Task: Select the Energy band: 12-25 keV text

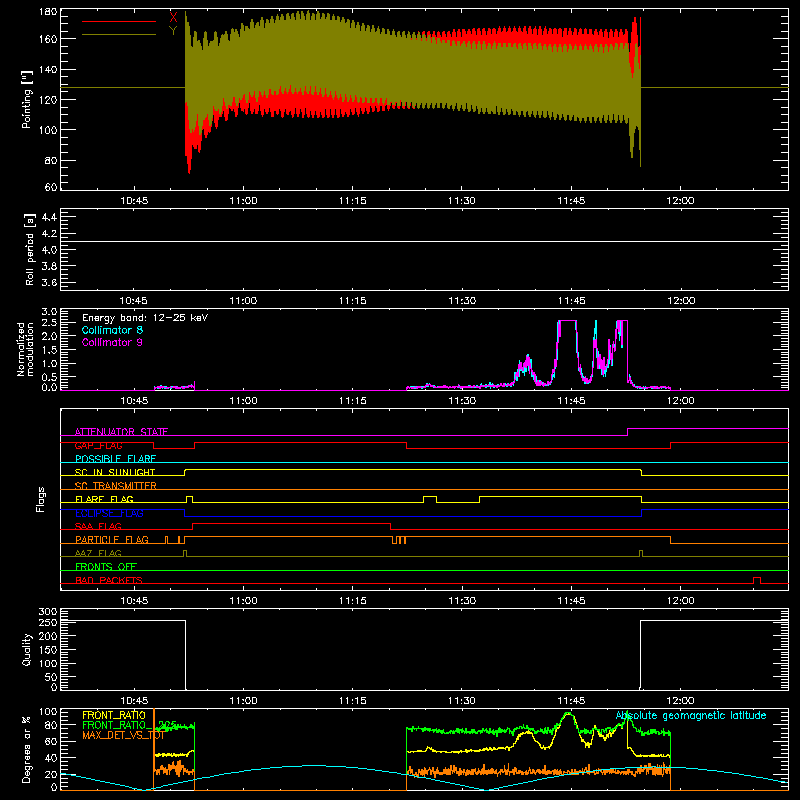Action: [x=144, y=318]
